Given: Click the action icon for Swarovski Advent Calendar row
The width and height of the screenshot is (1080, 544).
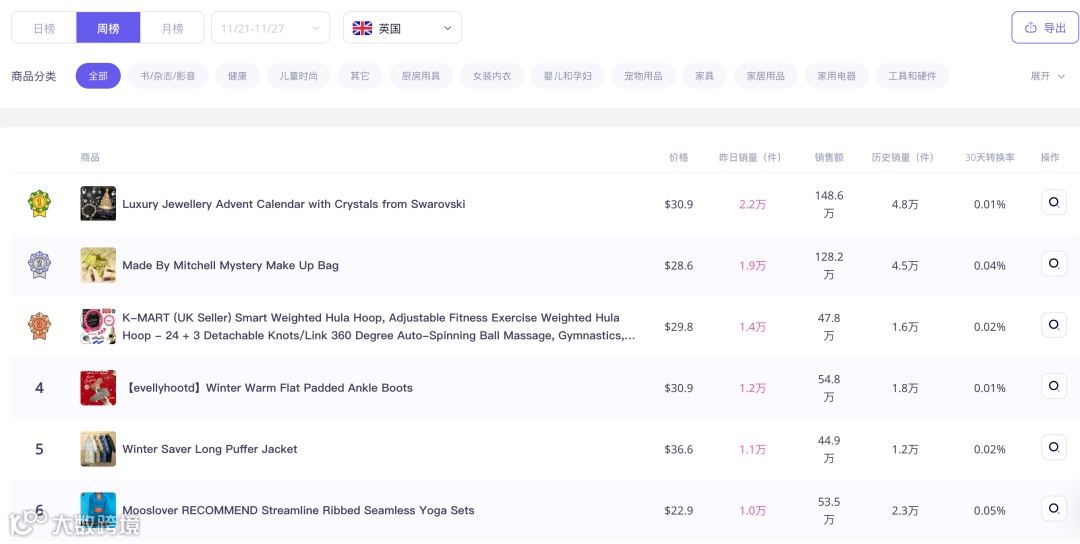Looking at the screenshot, I should pos(1053,202).
